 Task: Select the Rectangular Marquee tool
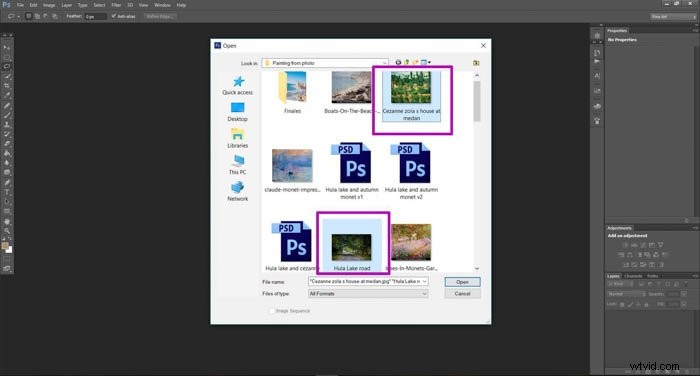pyautogui.click(x=7, y=57)
